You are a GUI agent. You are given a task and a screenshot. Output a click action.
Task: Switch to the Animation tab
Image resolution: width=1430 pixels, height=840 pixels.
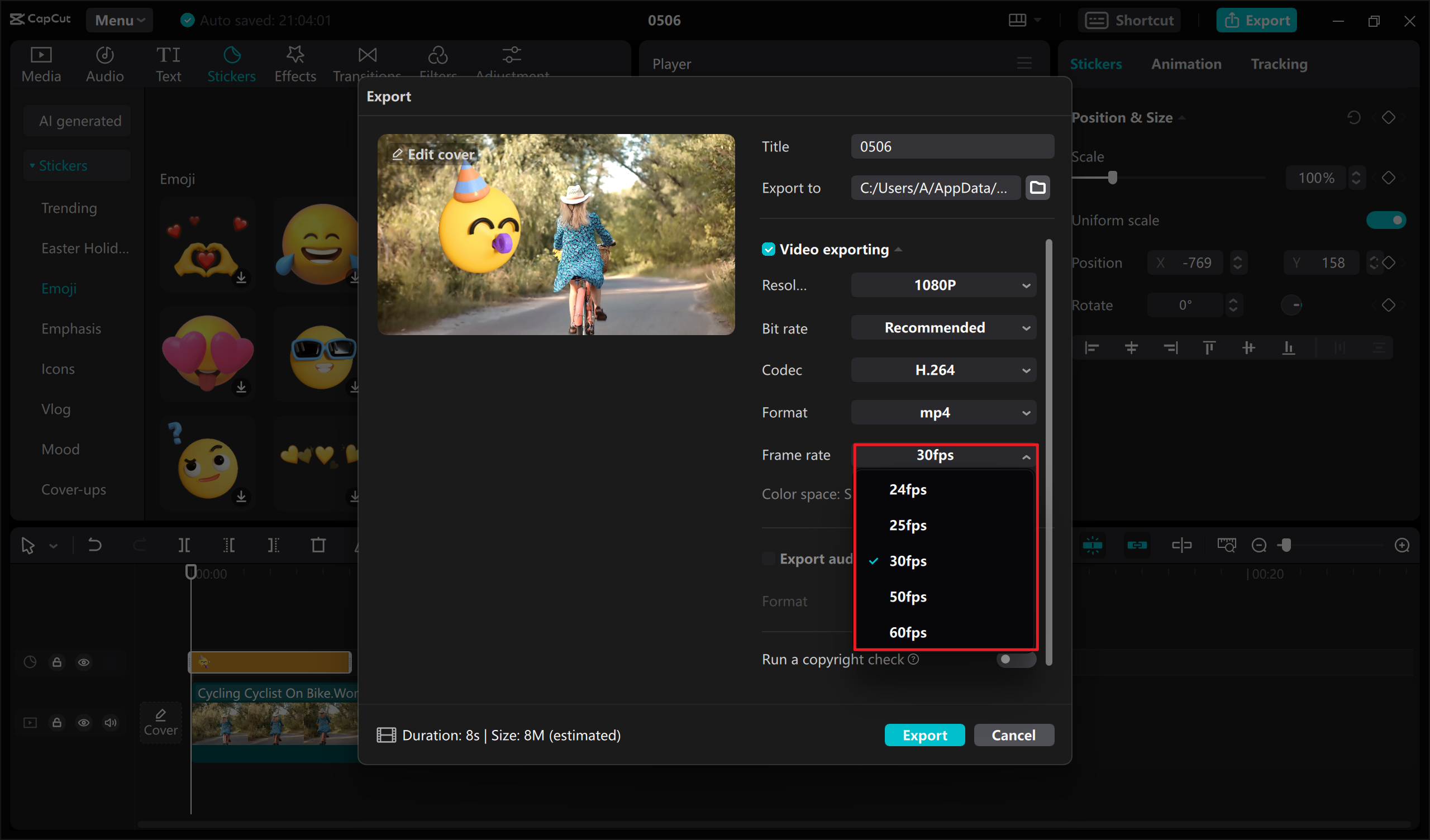(x=1186, y=64)
